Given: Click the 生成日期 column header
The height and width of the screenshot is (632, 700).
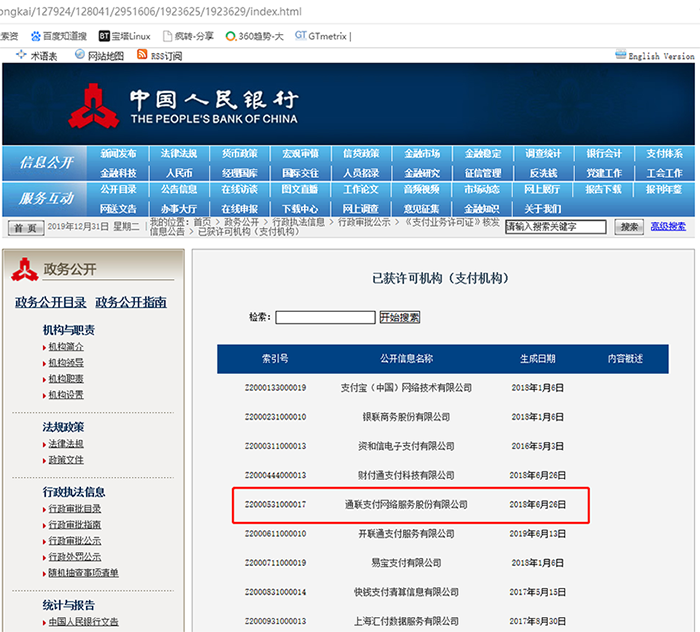Looking at the screenshot, I should 538,358.
